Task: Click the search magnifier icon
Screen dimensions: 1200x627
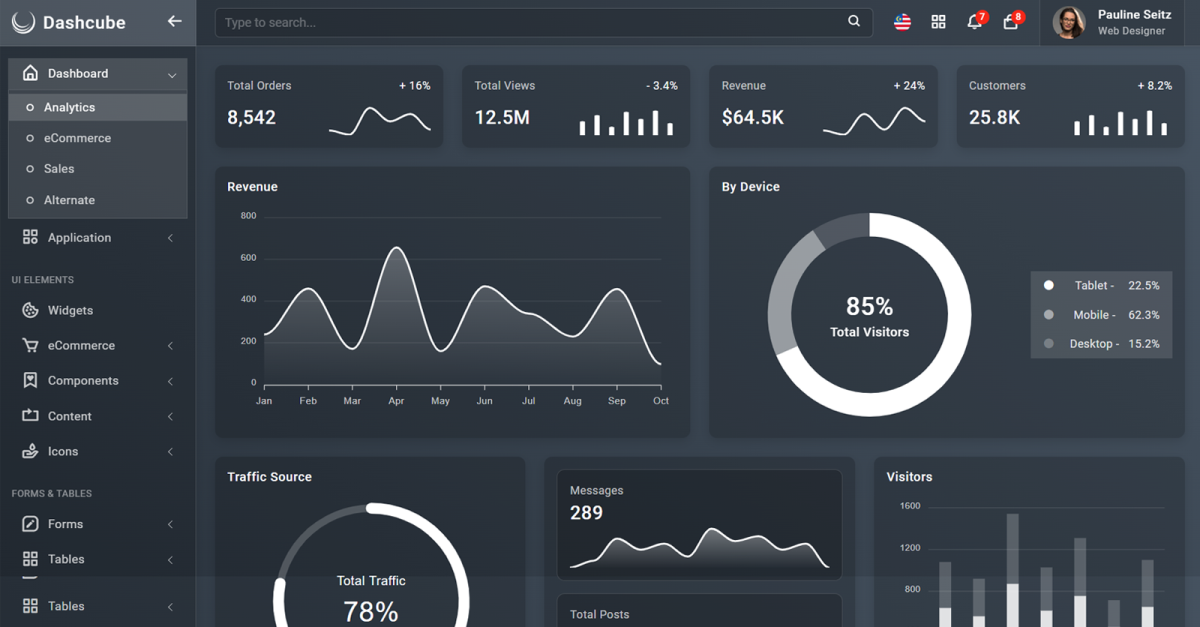Action: point(854,21)
